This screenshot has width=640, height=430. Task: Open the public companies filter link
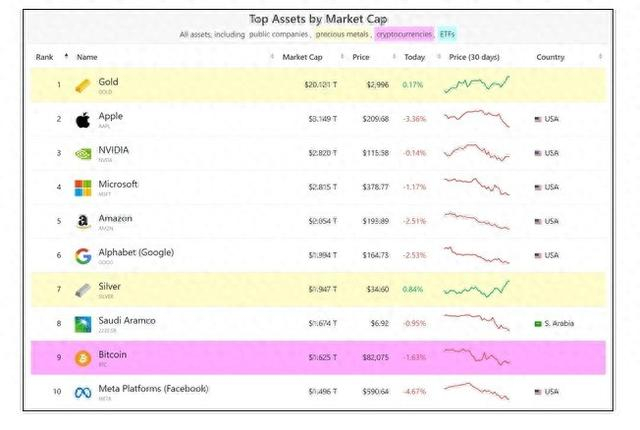click(278, 35)
